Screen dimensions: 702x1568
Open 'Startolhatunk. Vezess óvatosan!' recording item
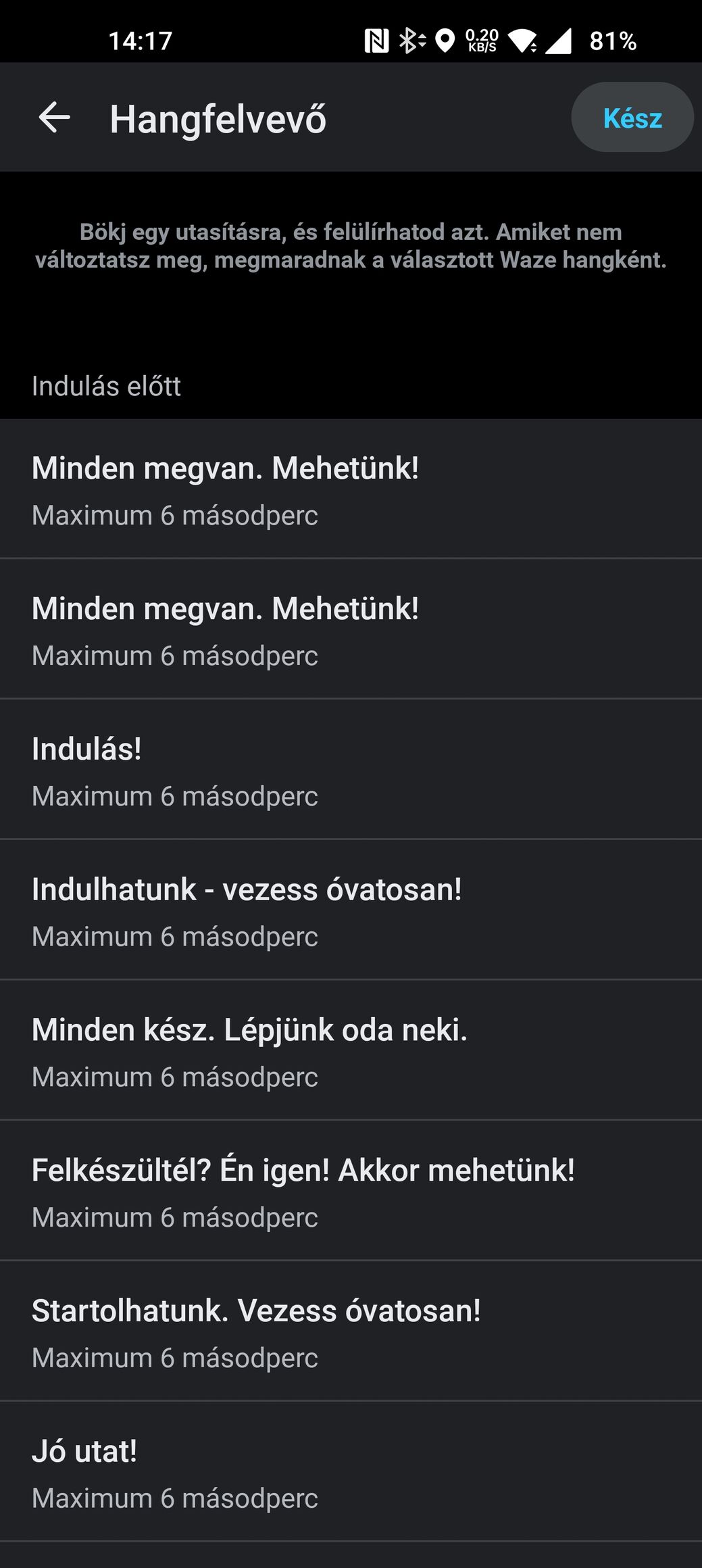pos(351,1332)
